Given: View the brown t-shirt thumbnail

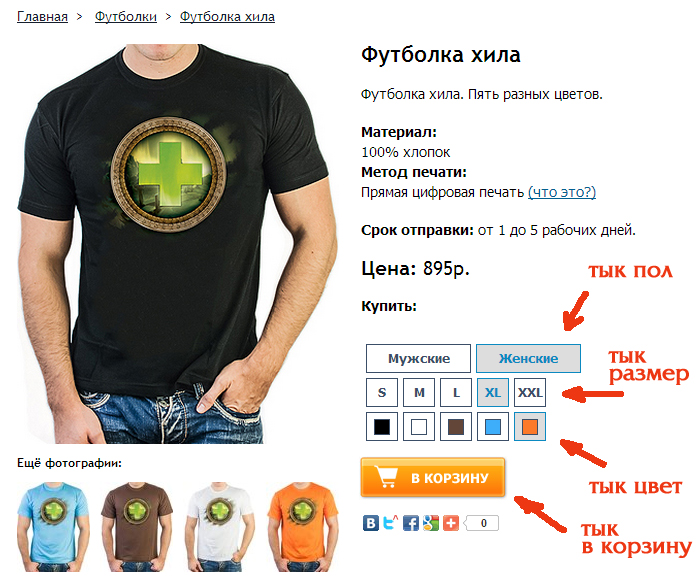Looking at the screenshot, I should pyautogui.click(x=137, y=527).
